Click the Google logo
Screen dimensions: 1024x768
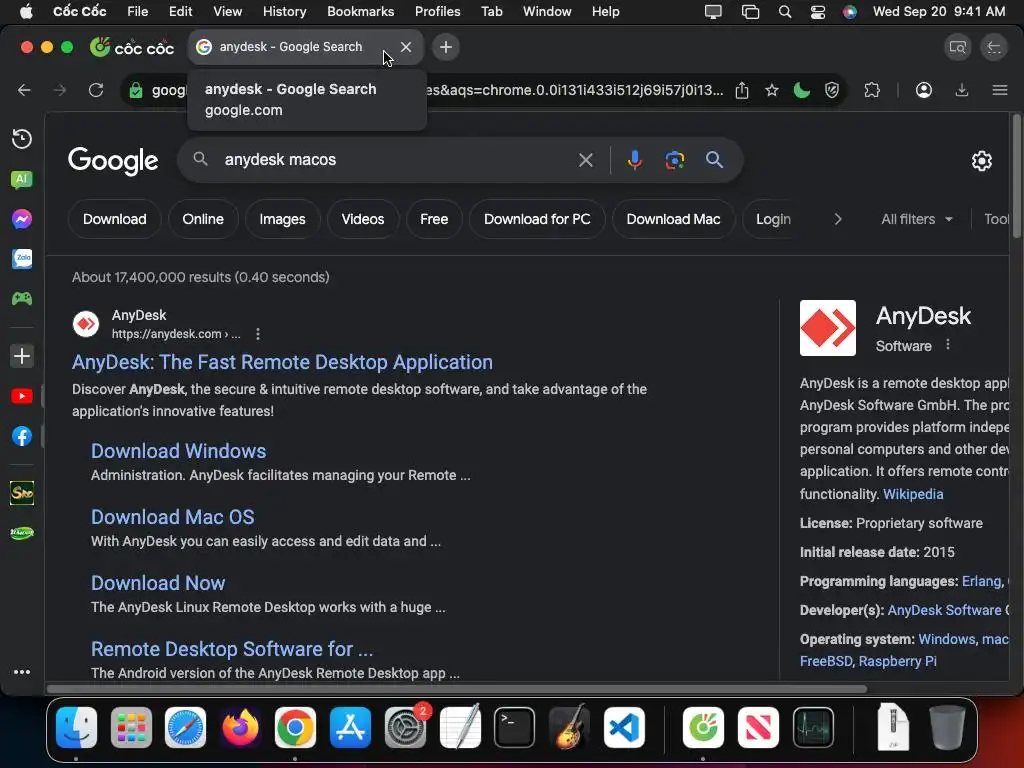113,161
